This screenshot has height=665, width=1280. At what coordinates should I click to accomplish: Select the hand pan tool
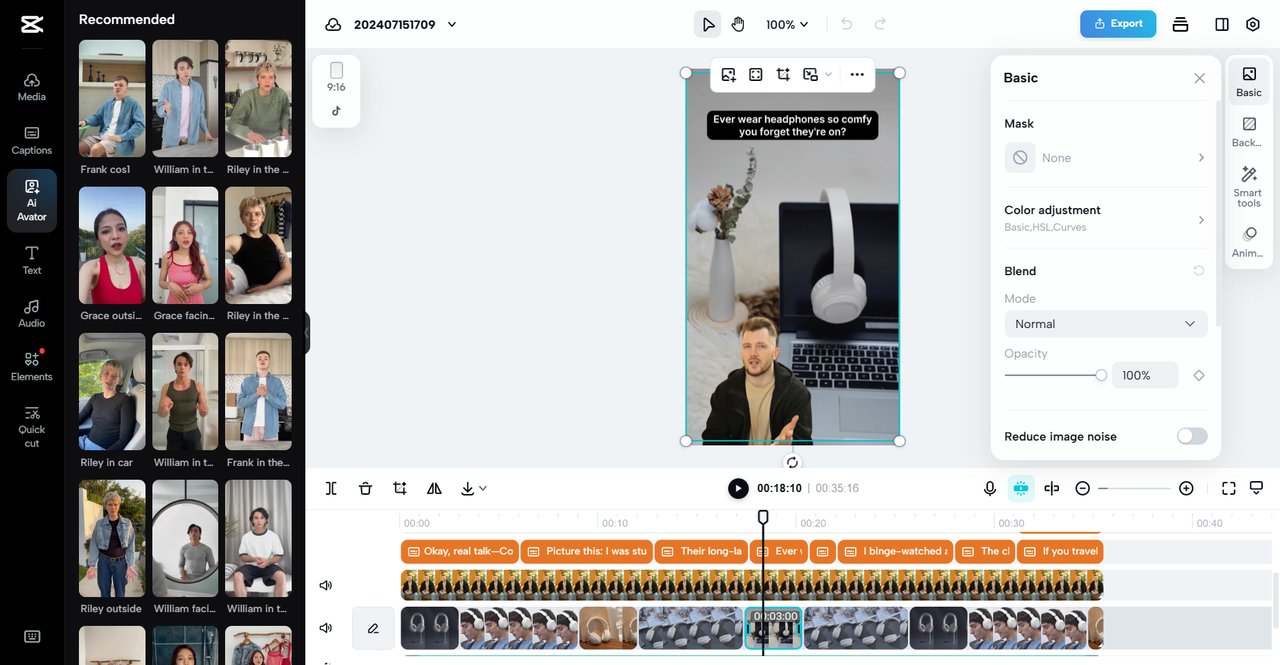(x=738, y=24)
